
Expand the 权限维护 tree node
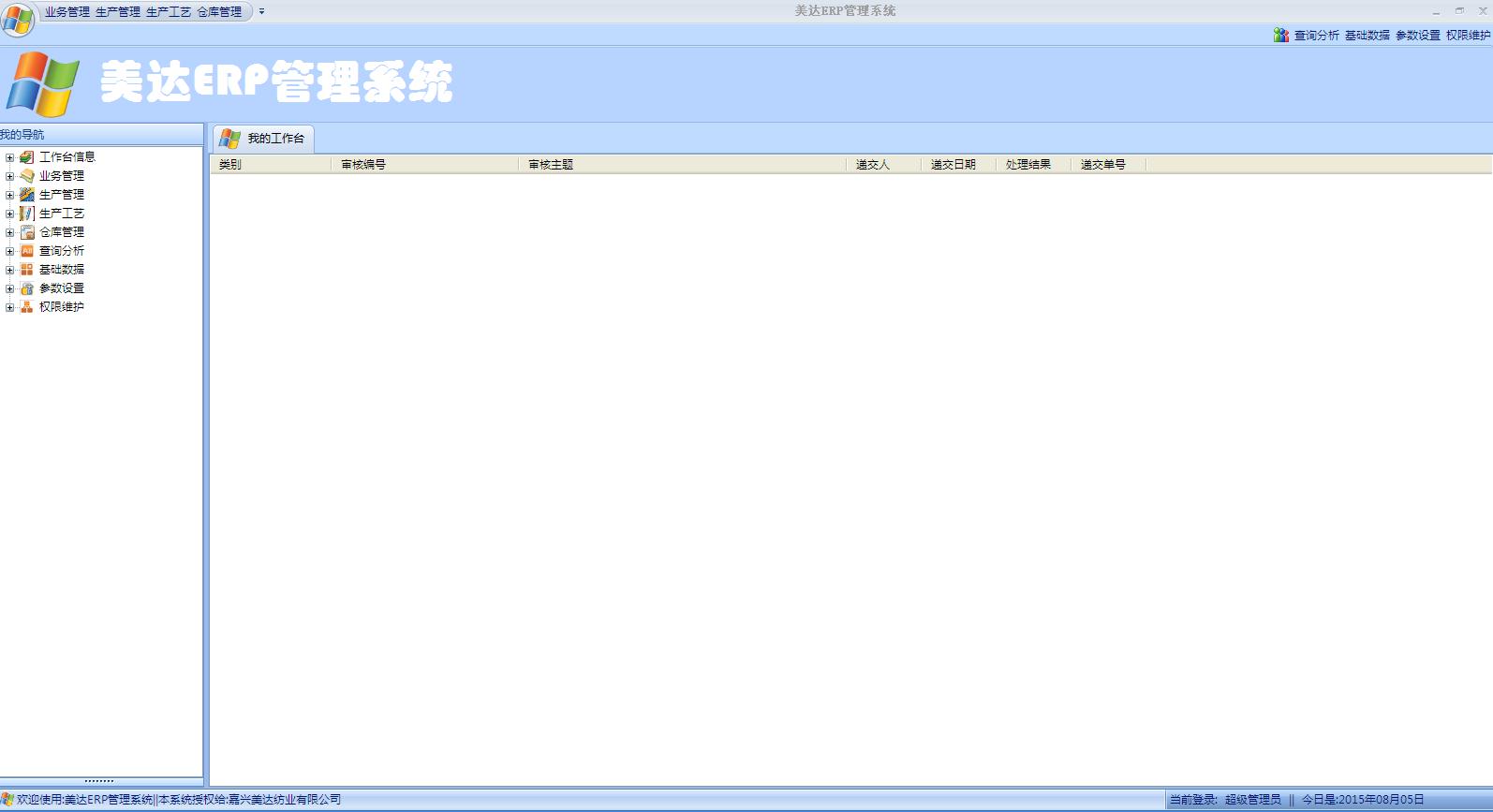pos(9,307)
